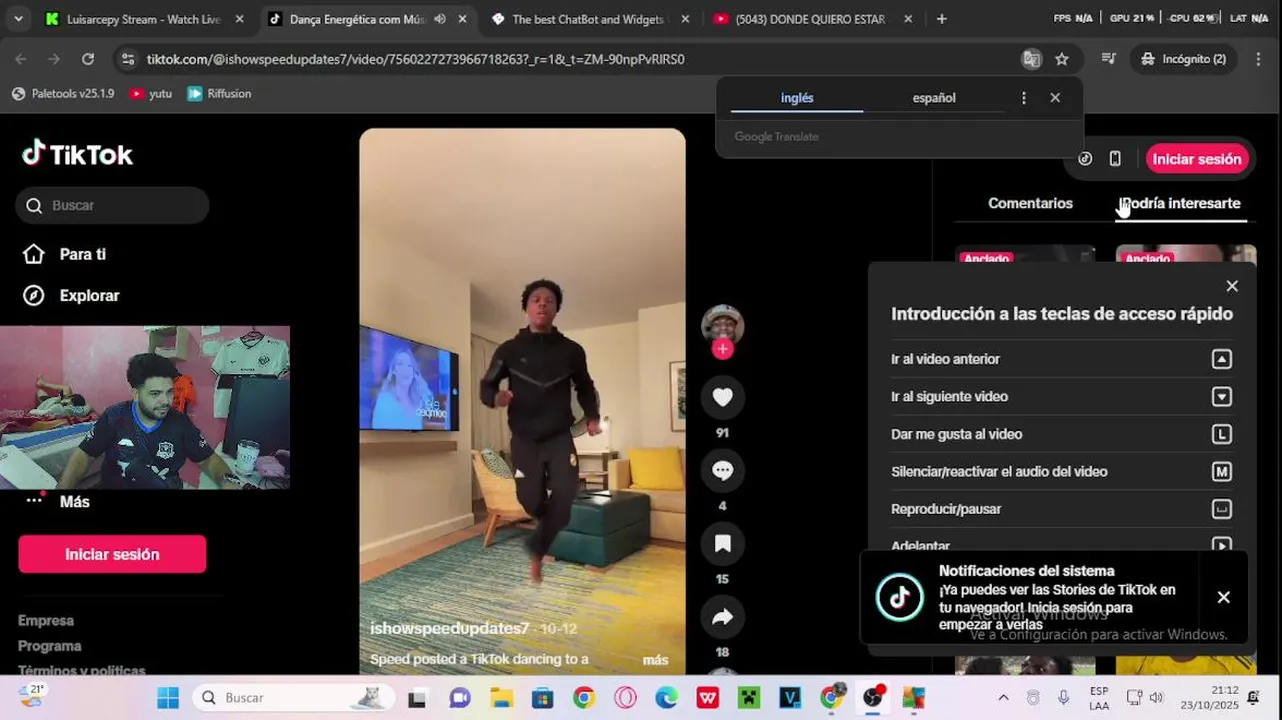The height and width of the screenshot is (720, 1282).
Task: Switch to DONDE QUIERO ESTAR YouTube tab
Action: click(810, 19)
